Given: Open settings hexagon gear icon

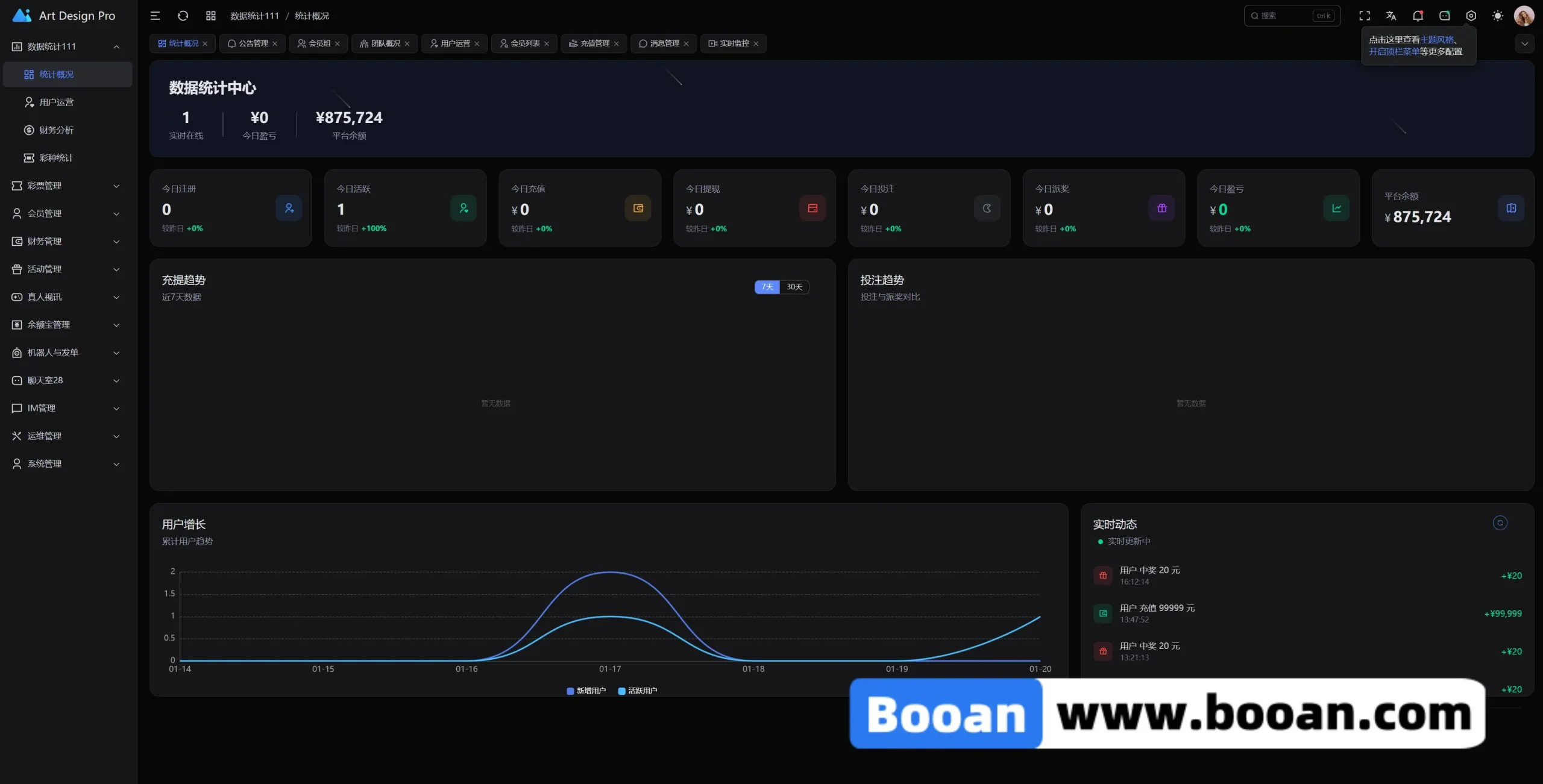Looking at the screenshot, I should (x=1471, y=16).
